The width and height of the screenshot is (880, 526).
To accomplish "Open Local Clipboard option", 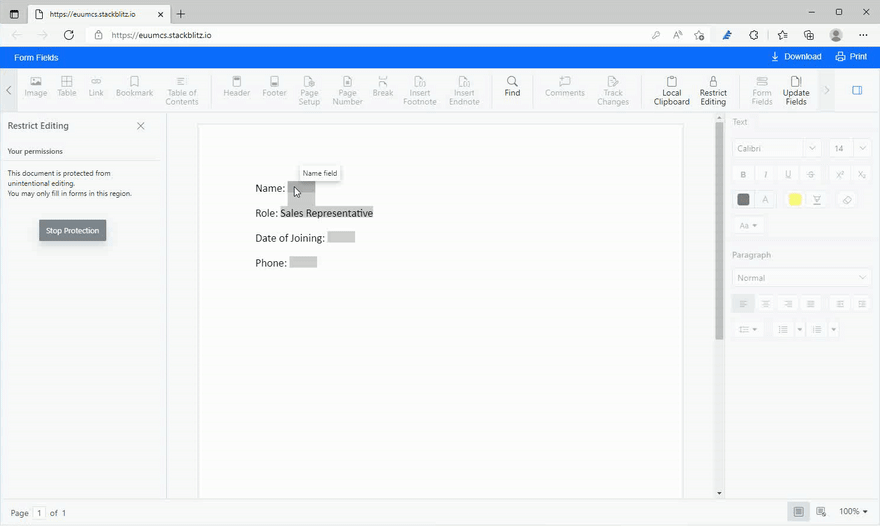I will tap(671, 90).
